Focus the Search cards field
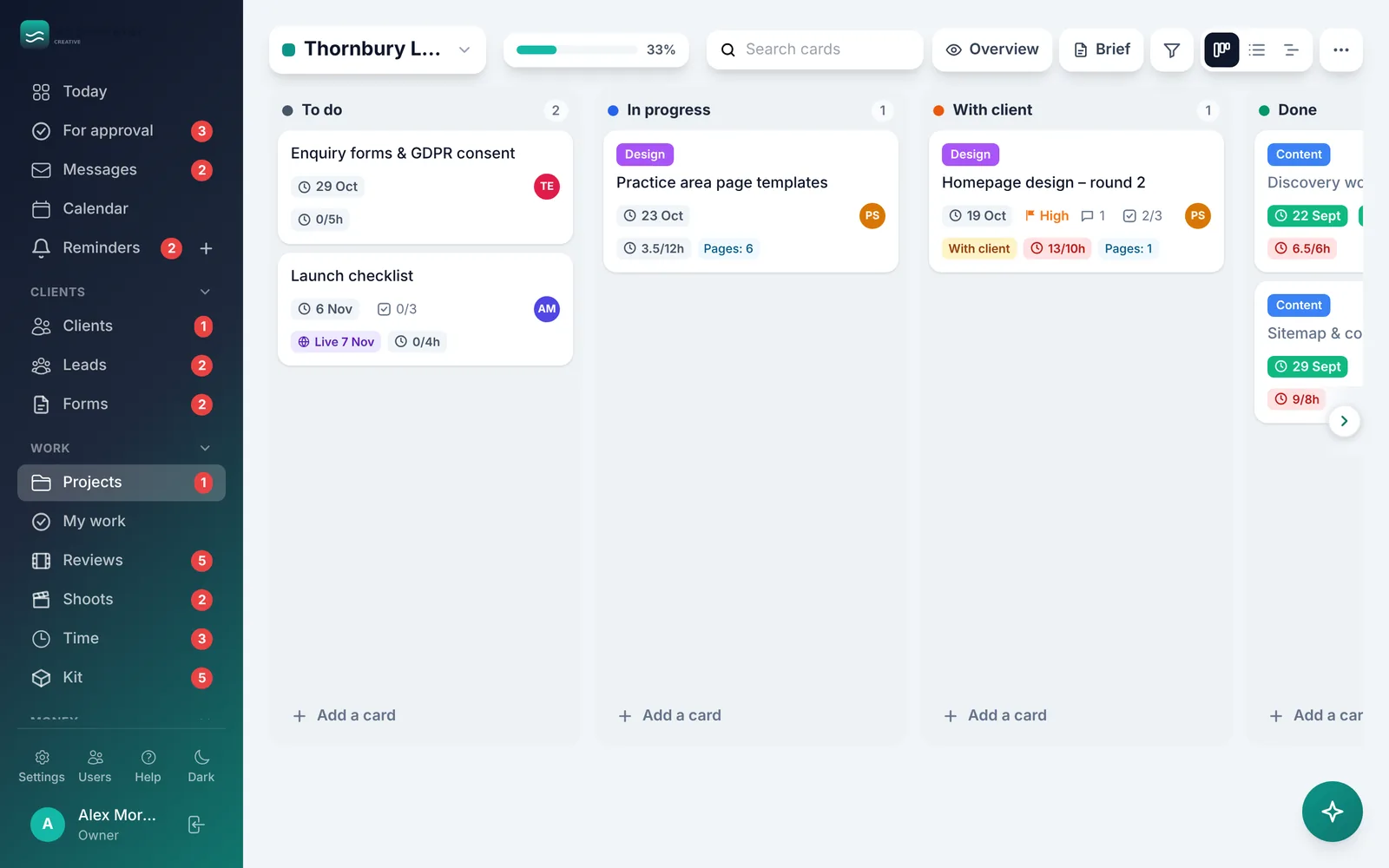This screenshot has height=868, width=1389. point(814,49)
